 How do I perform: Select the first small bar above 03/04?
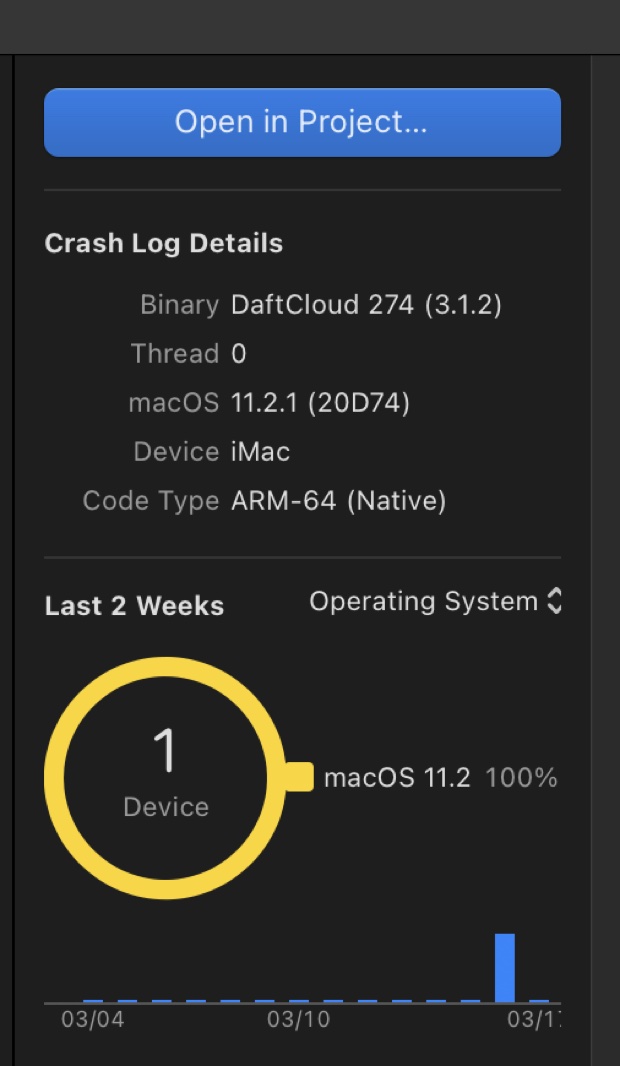pyautogui.click(x=93, y=1000)
